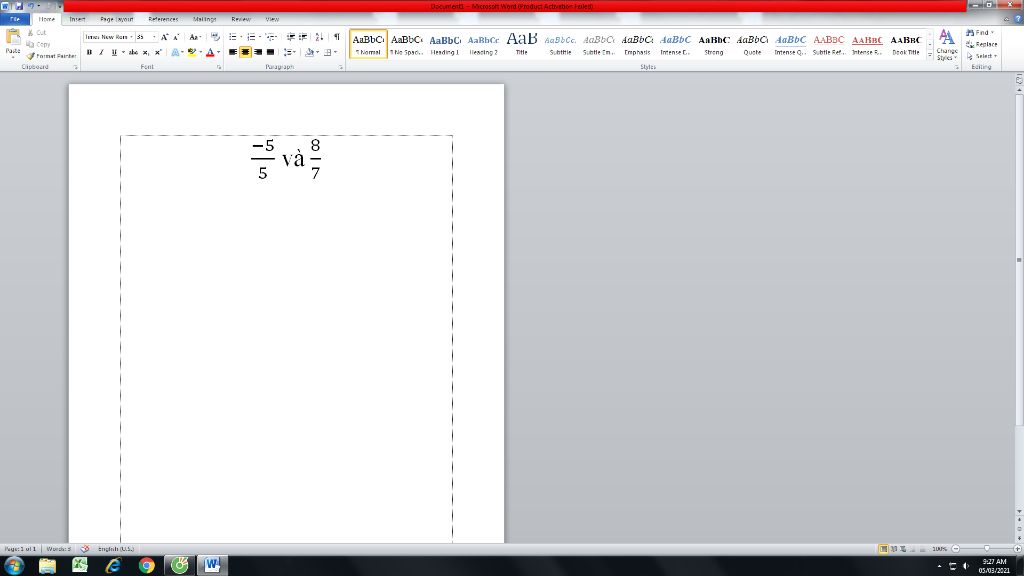Select Center alignment
This screenshot has width=1024, height=576.
(245, 52)
